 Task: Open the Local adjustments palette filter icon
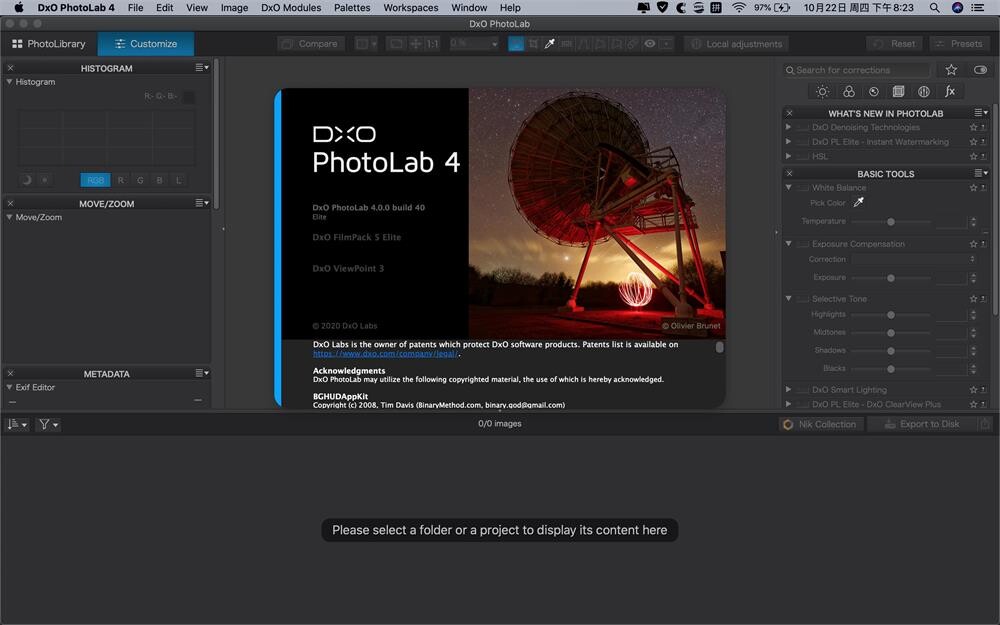click(x=923, y=92)
